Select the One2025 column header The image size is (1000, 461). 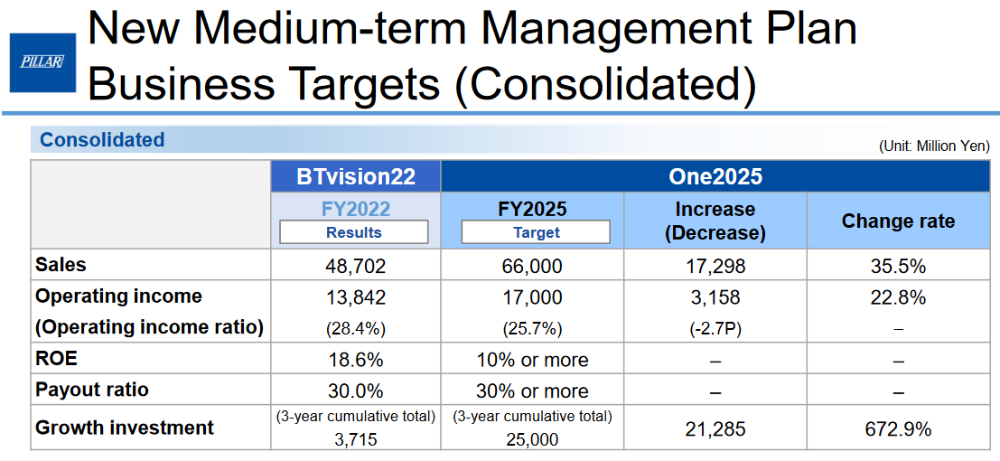point(715,177)
